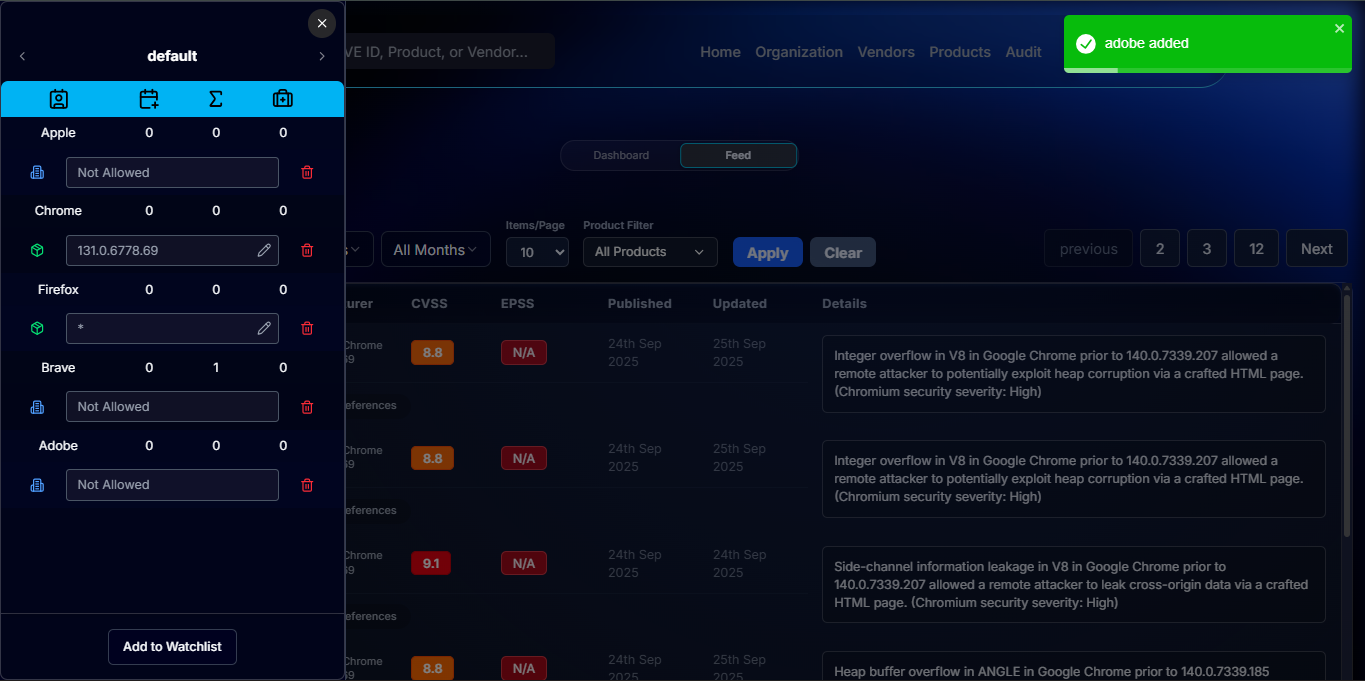The width and height of the screenshot is (1365, 681).
Task: Open the Vendors menu item
Action: (886, 52)
